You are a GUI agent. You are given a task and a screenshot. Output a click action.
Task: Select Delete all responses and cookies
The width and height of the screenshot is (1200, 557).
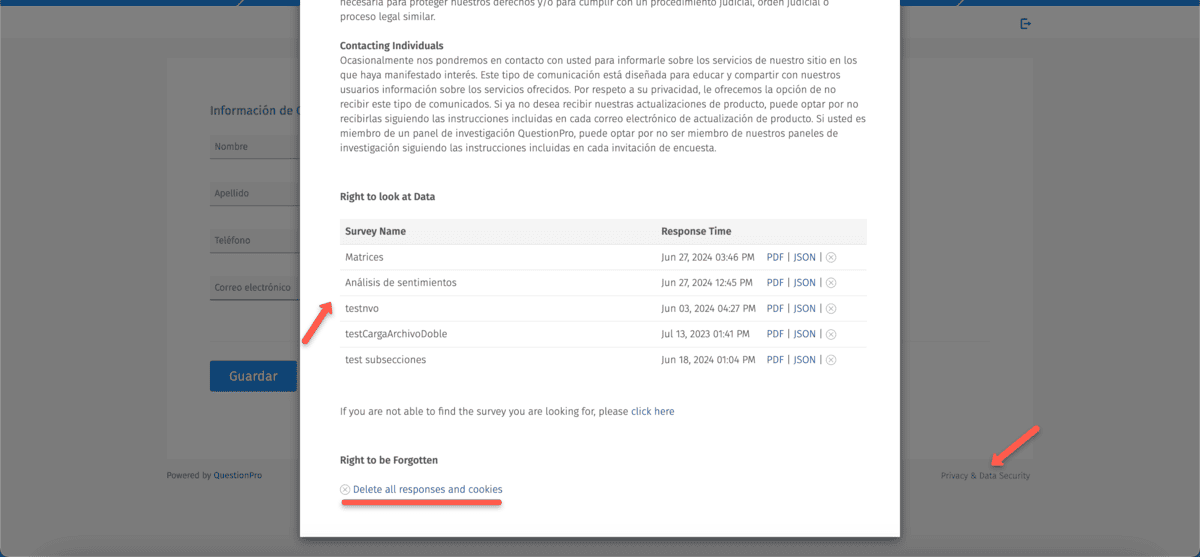tap(427, 490)
